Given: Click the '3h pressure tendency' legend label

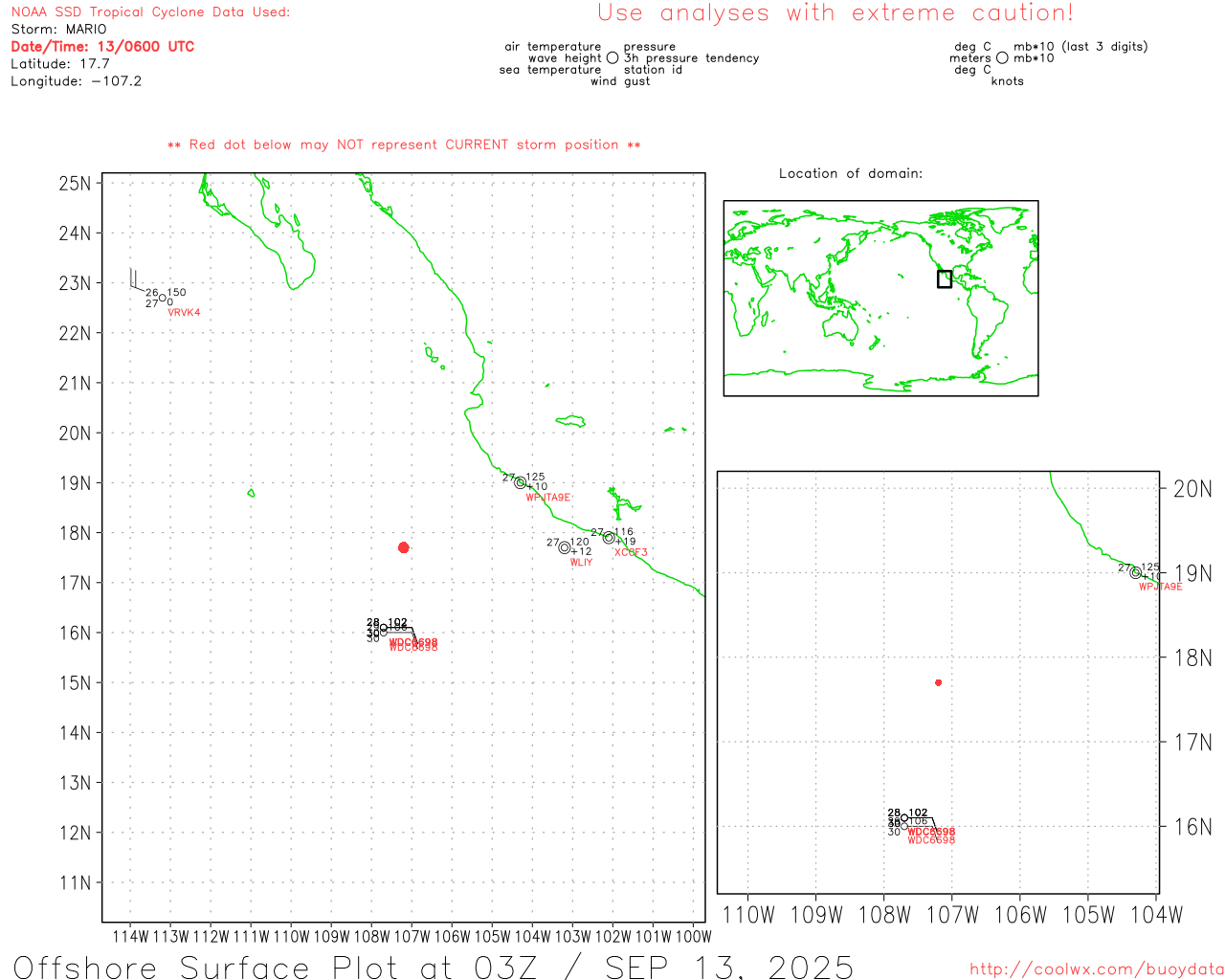Looking at the screenshot, I should coord(692,57).
